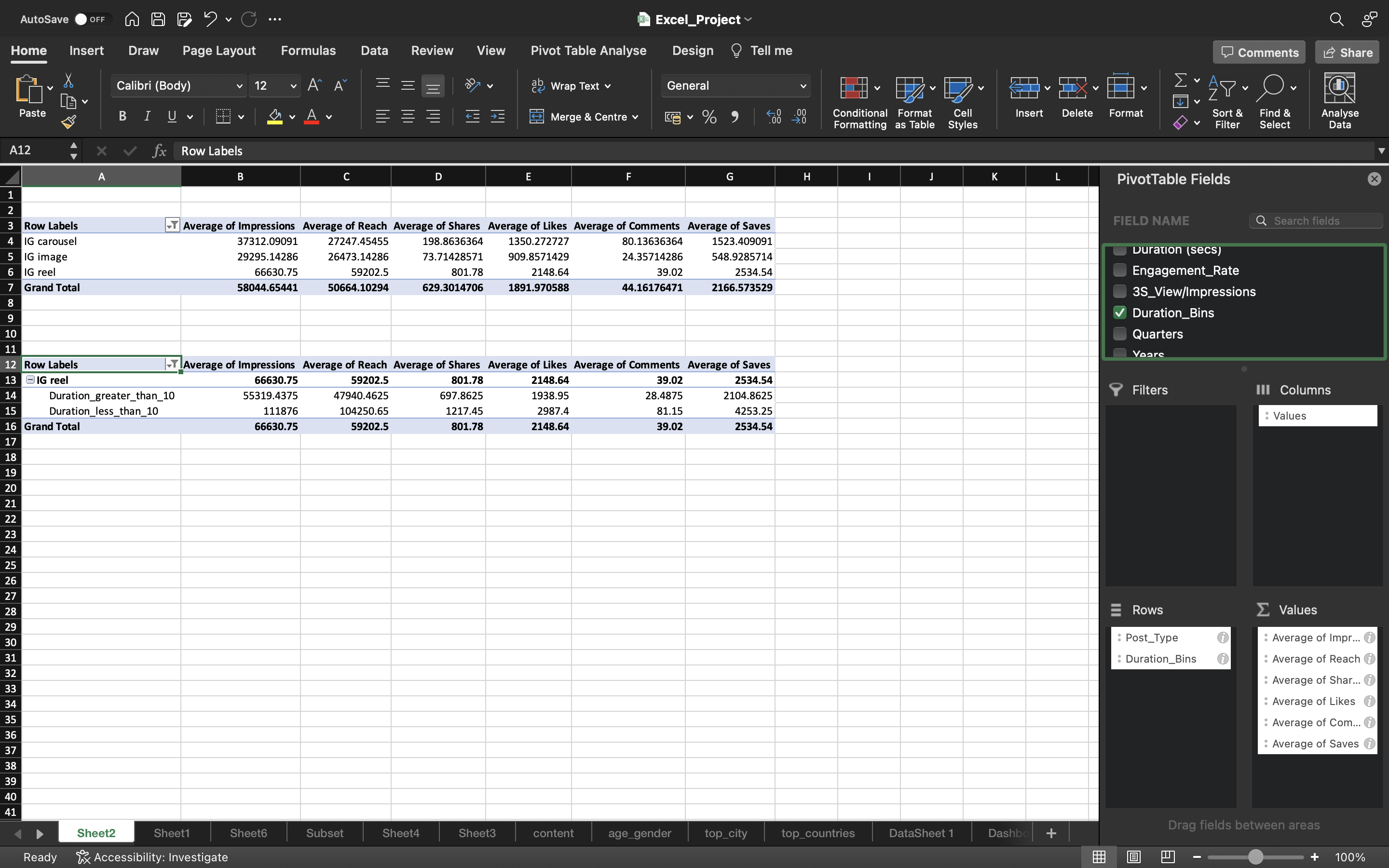
Task: Click the yellow fill colour swatch
Action: pyautogui.click(x=275, y=117)
